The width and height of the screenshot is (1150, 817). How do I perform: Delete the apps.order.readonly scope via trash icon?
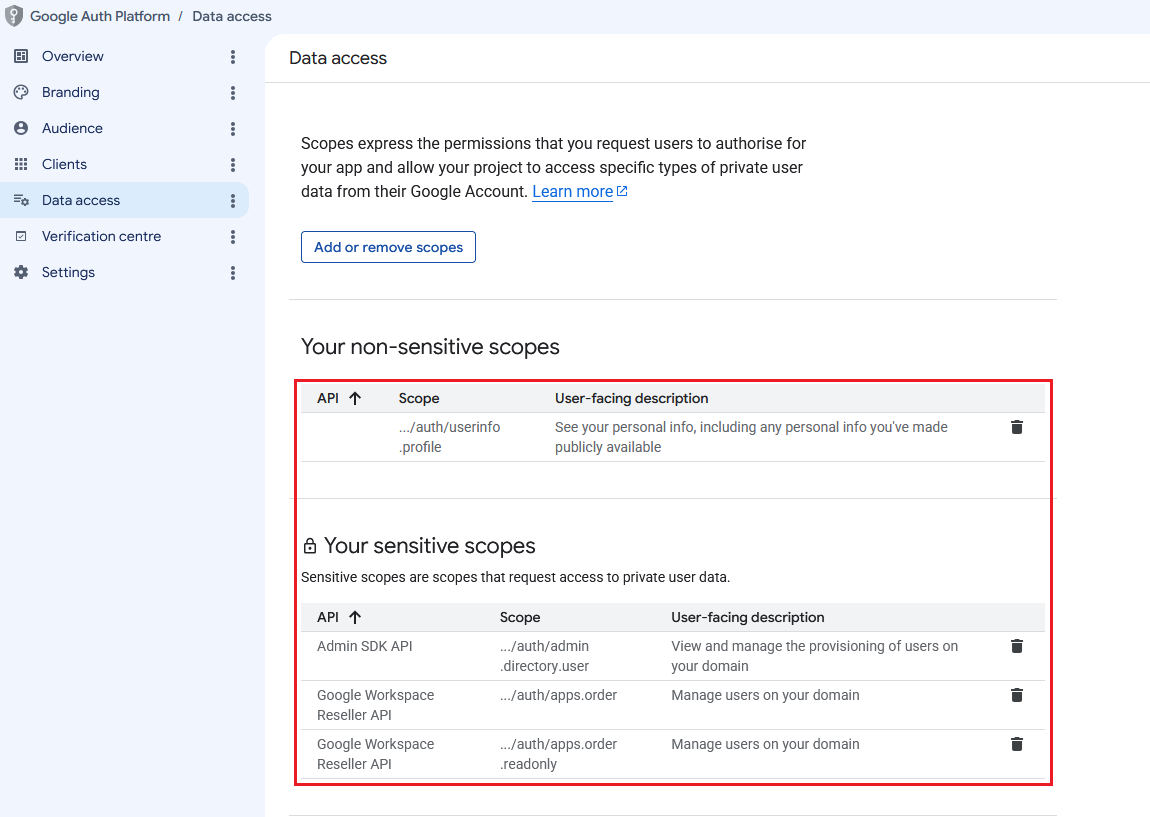[x=1017, y=744]
